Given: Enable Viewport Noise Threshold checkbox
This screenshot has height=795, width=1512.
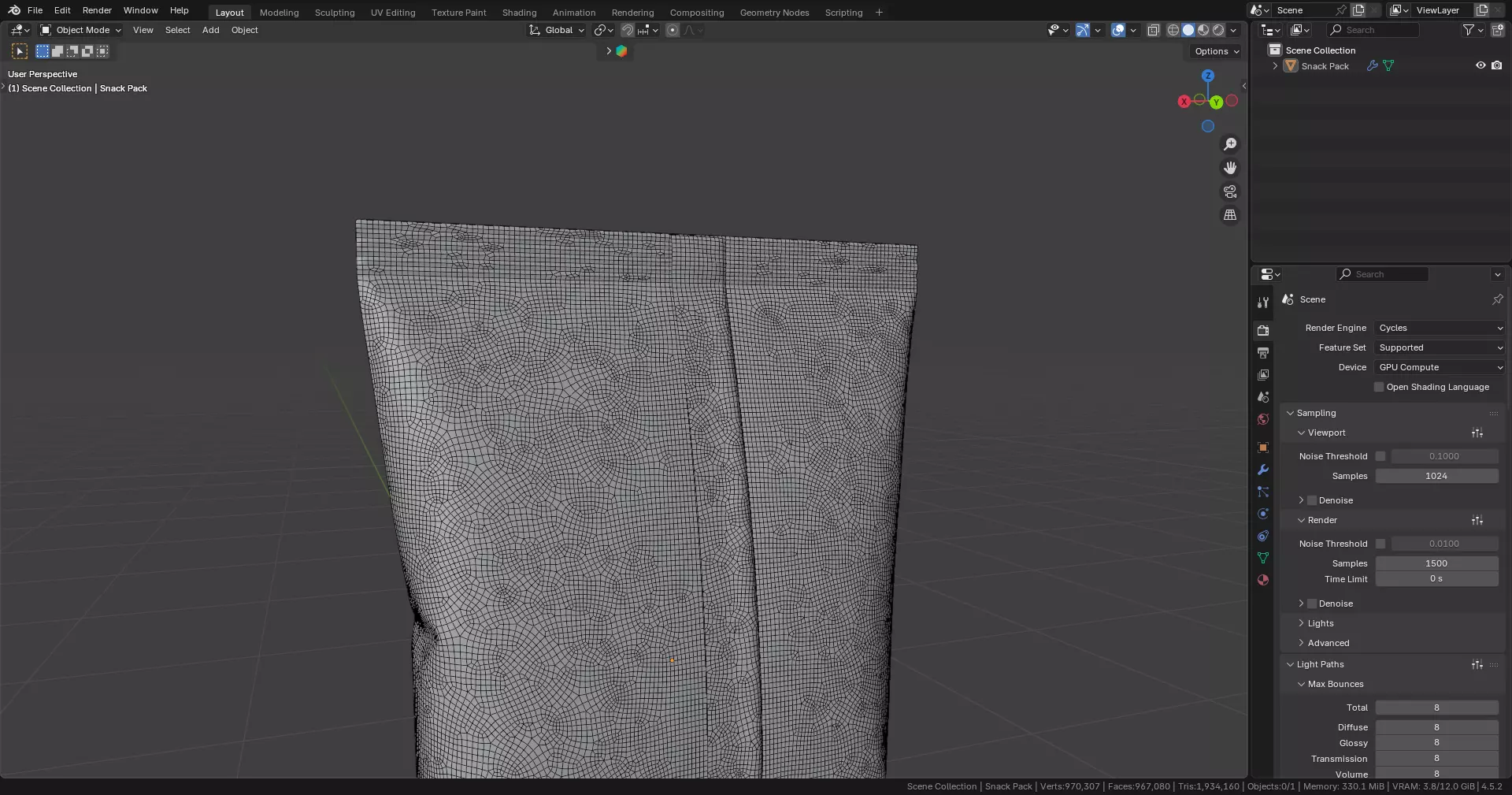Looking at the screenshot, I should coord(1380,456).
